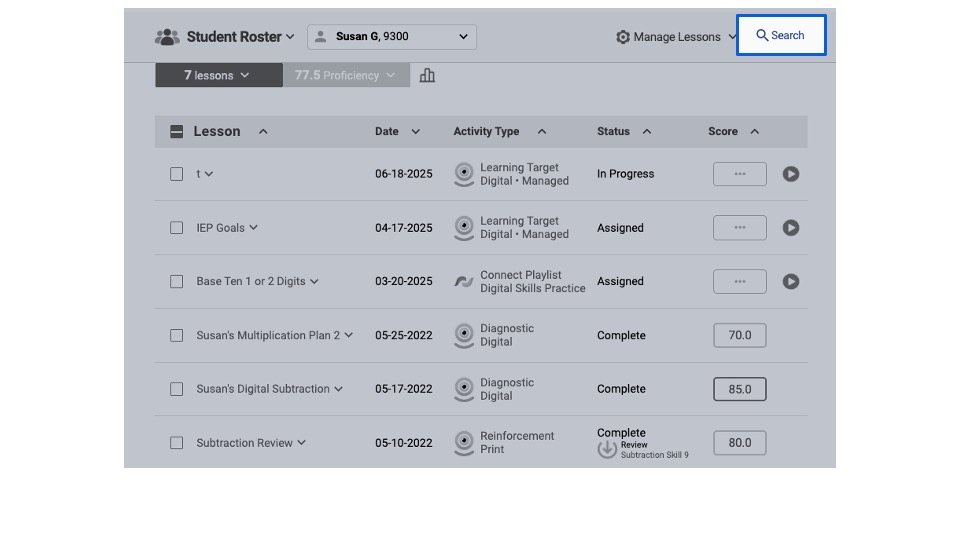Expand Subtraction Review lesson details
The height and width of the screenshot is (540, 960).
(x=301, y=443)
